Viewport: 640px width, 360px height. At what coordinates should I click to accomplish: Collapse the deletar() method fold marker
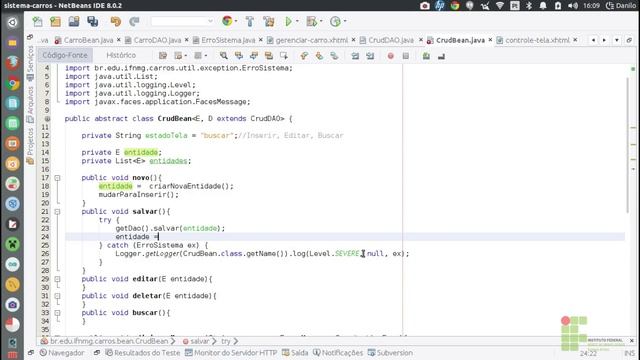tap(58, 296)
